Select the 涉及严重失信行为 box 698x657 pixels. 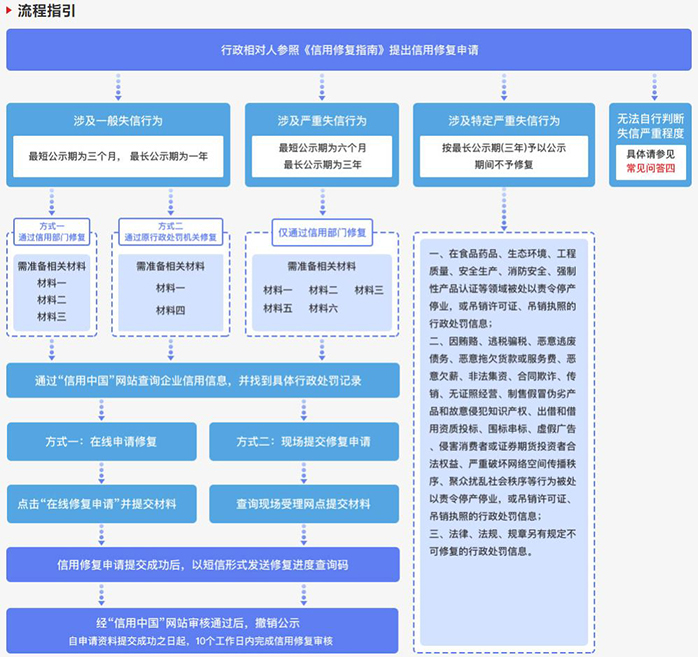click(x=322, y=145)
